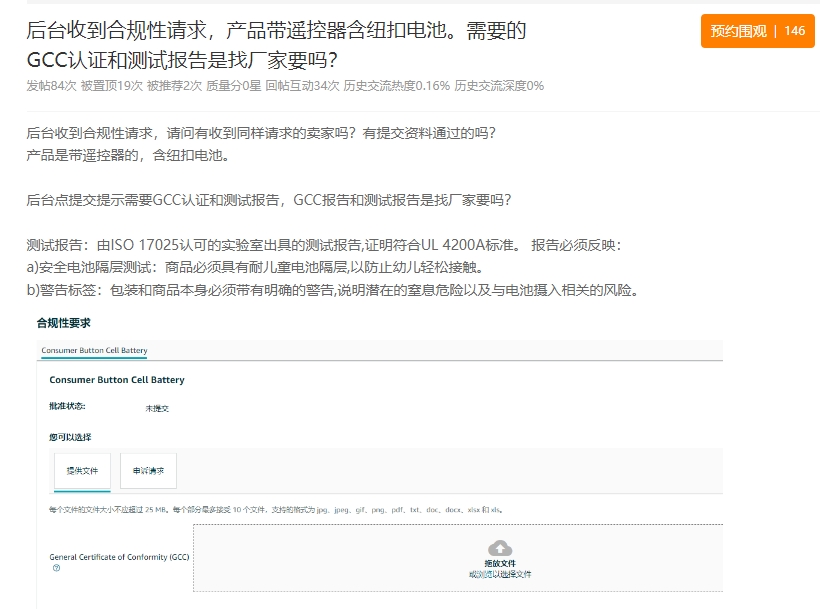The height and width of the screenshot is (609, 827).
Task: Click the 合规性要求 heading in the embedded image
Action: (x=63, y=323)
